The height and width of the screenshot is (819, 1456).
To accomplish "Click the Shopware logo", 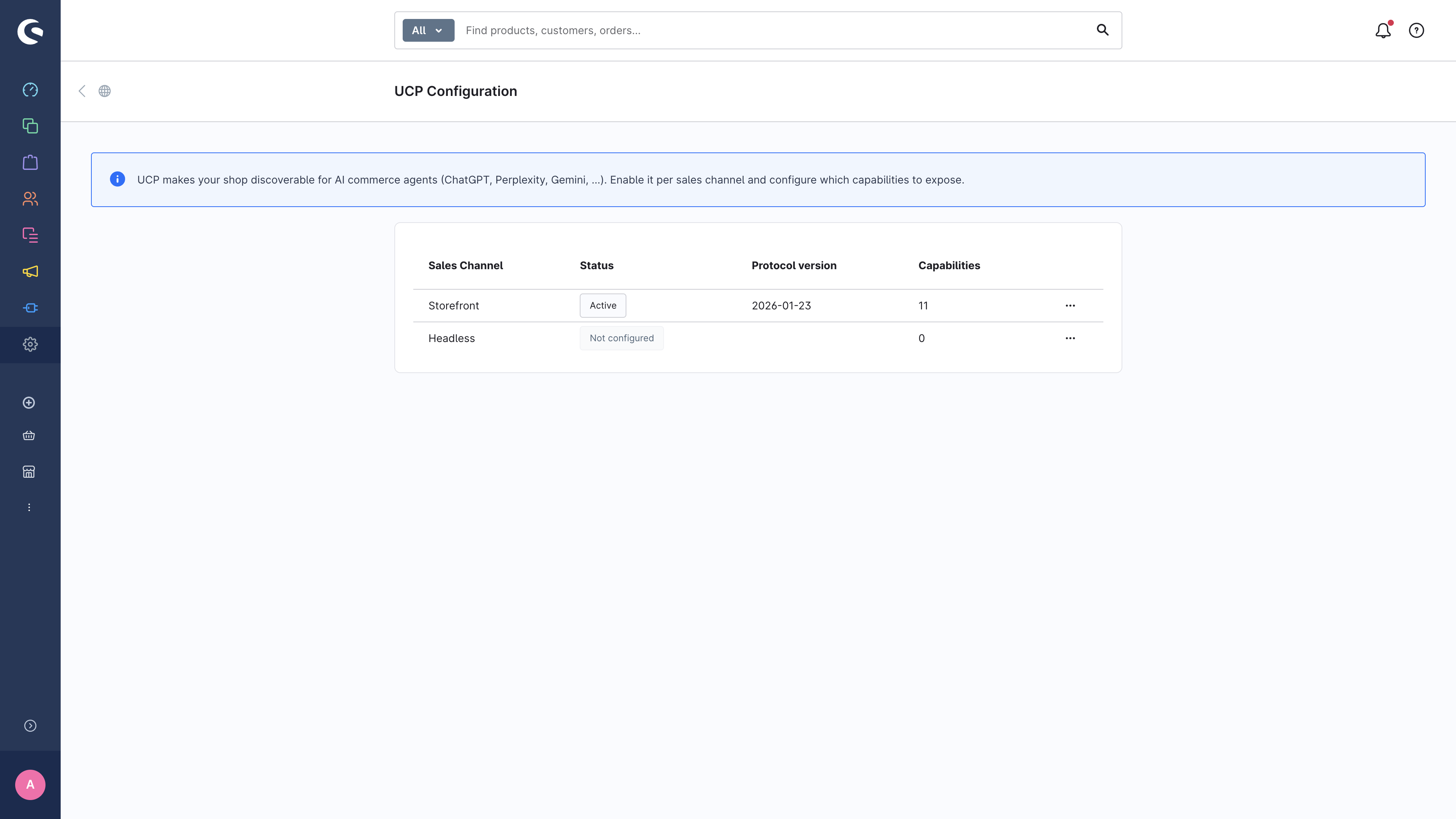I will 30,31.
